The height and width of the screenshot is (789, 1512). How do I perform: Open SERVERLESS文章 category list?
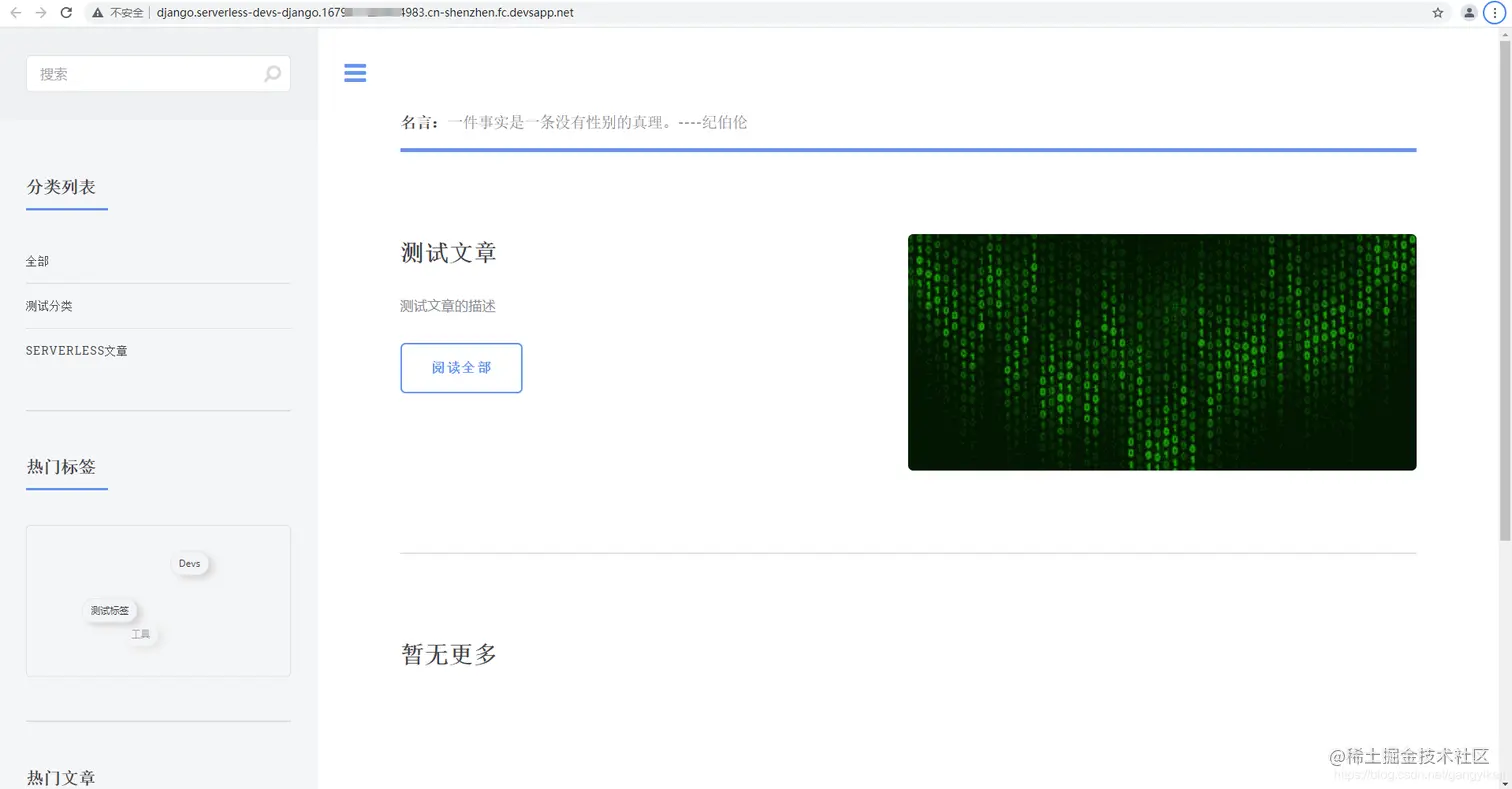coord(77,351)
